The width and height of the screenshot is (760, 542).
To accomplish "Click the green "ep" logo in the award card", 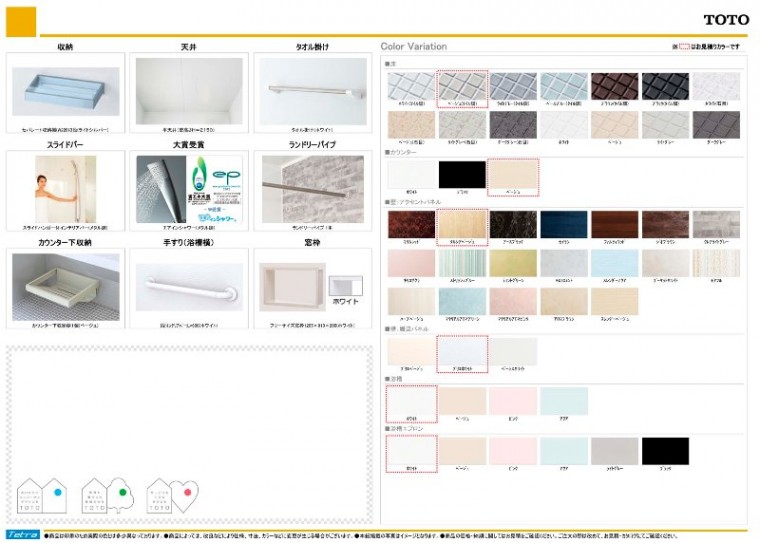I will (226, 175).
